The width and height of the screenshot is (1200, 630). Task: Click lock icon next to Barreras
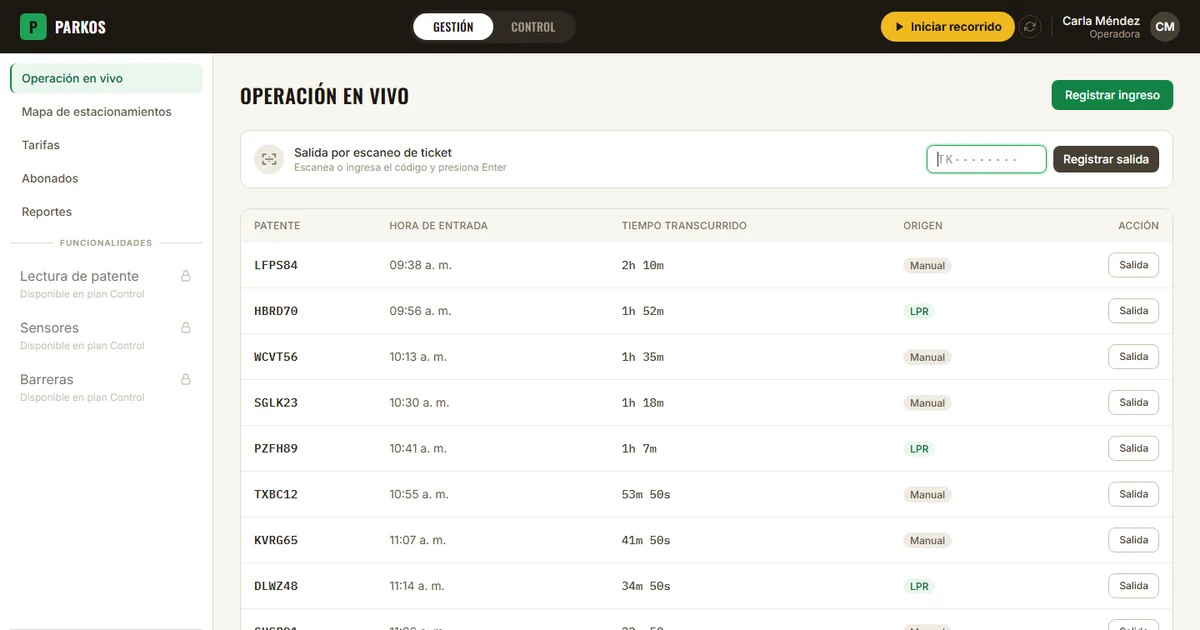(x=185, y=380)
